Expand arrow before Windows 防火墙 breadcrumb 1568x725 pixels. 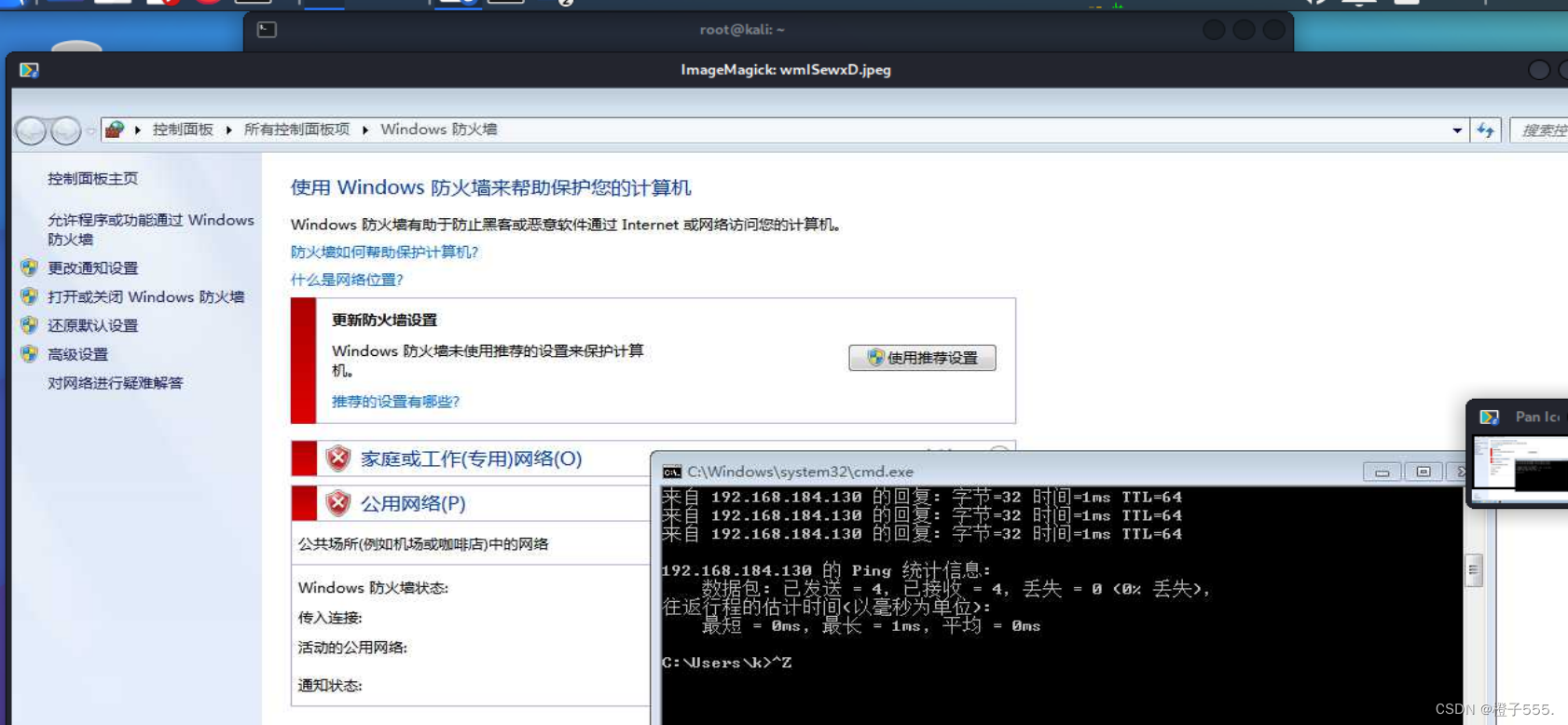point(365,130)
